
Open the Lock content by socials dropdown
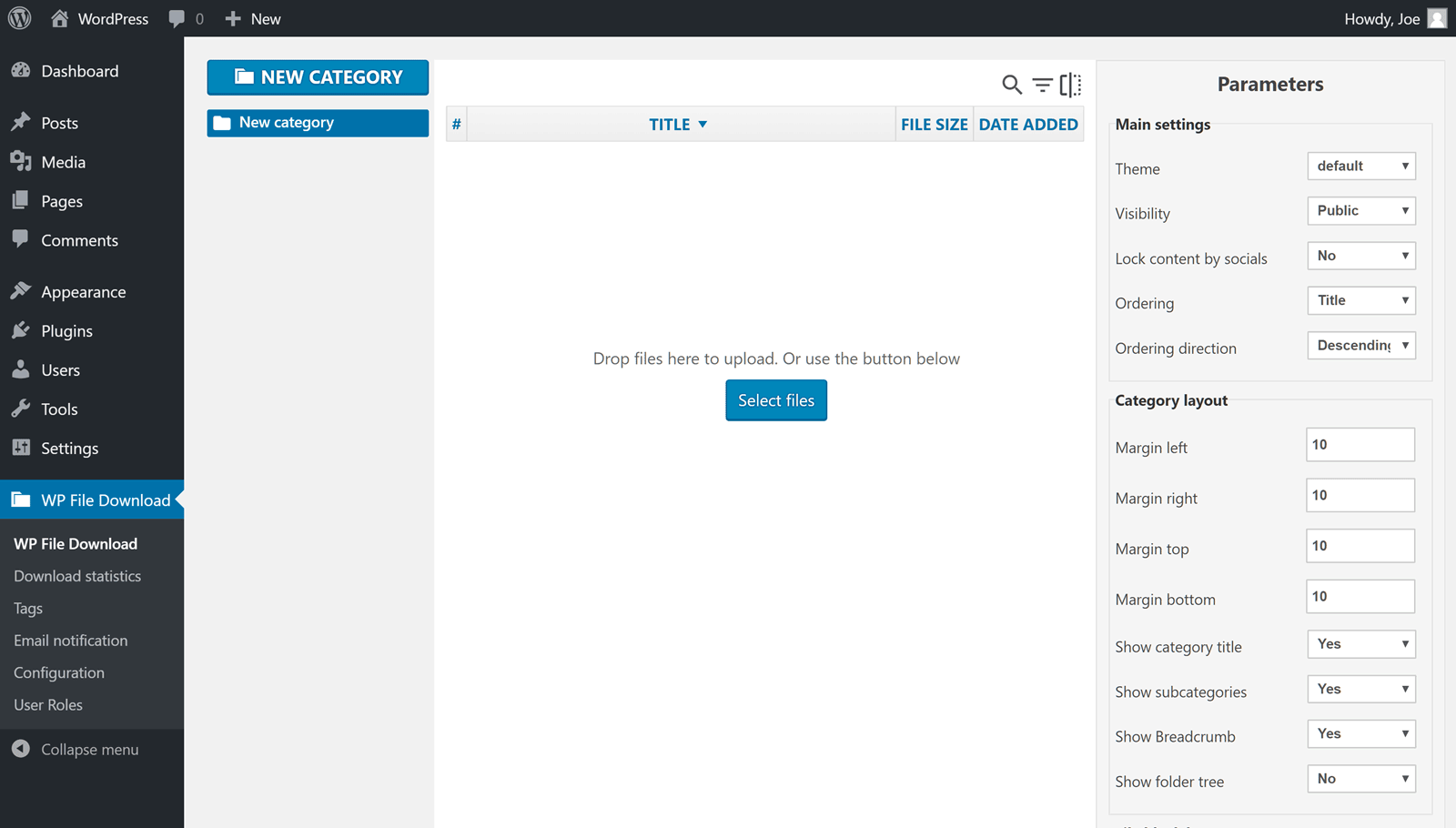[x=1361, y=256]
